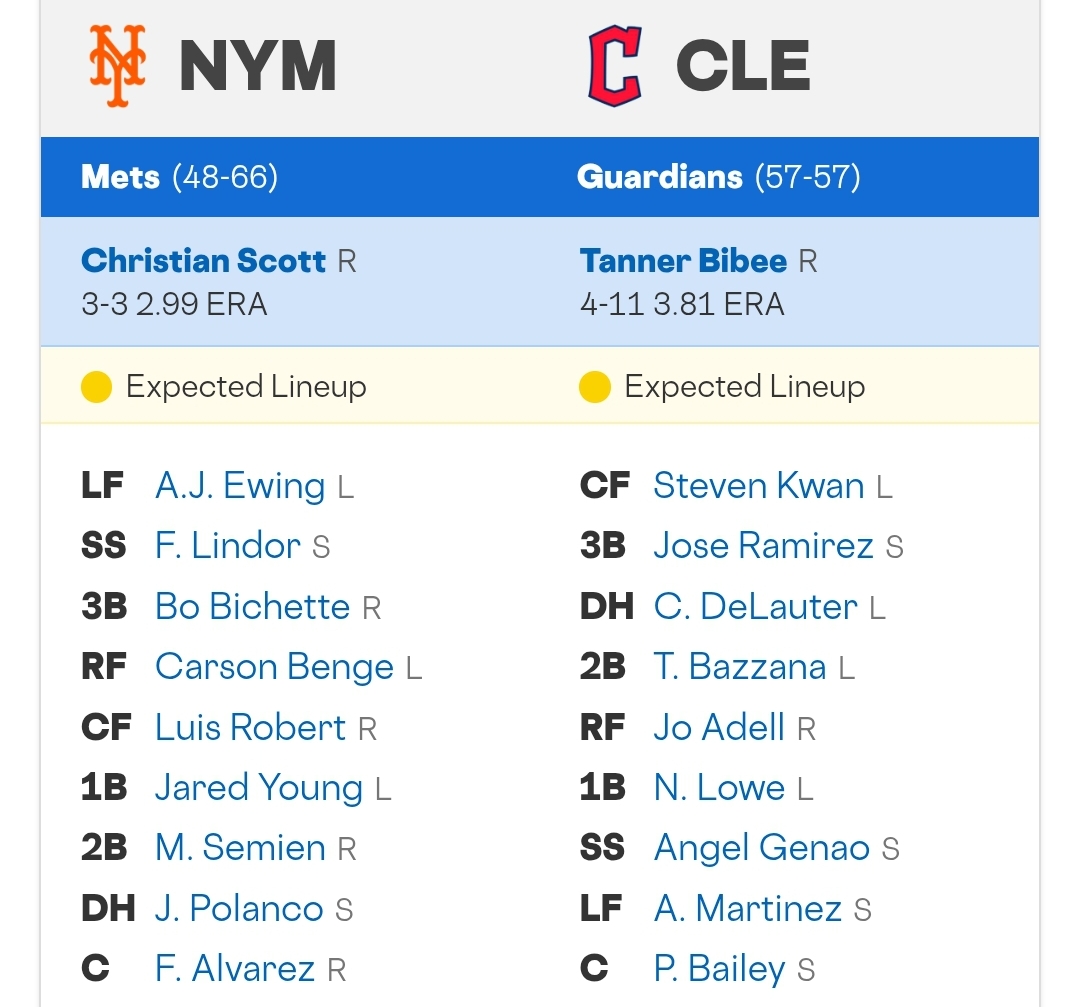Open Jared Young's player link
The image size is (1080, 1007).
click(259, 788)
